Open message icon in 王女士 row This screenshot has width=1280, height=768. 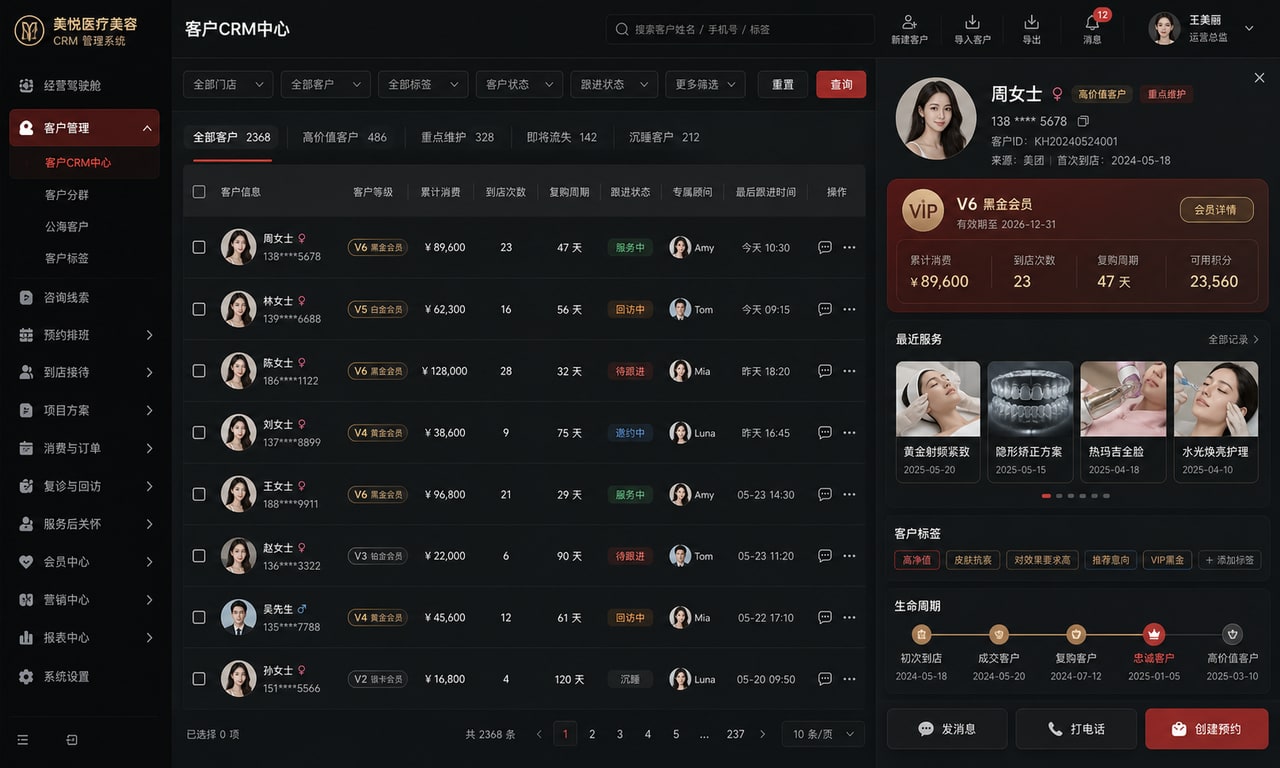(825, 494)
